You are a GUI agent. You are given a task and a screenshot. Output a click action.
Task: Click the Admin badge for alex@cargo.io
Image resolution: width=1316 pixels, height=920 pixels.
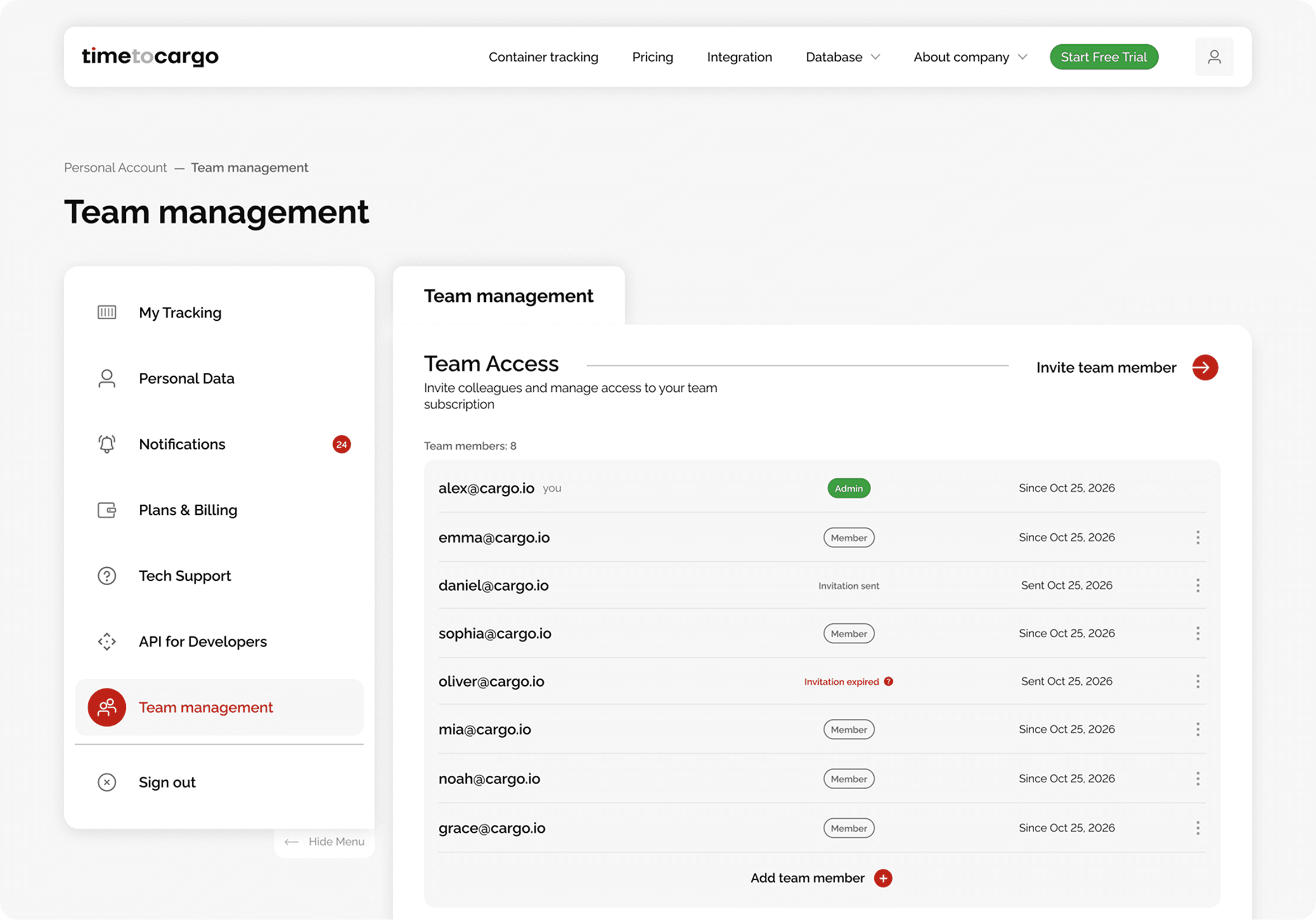(848, 489)
